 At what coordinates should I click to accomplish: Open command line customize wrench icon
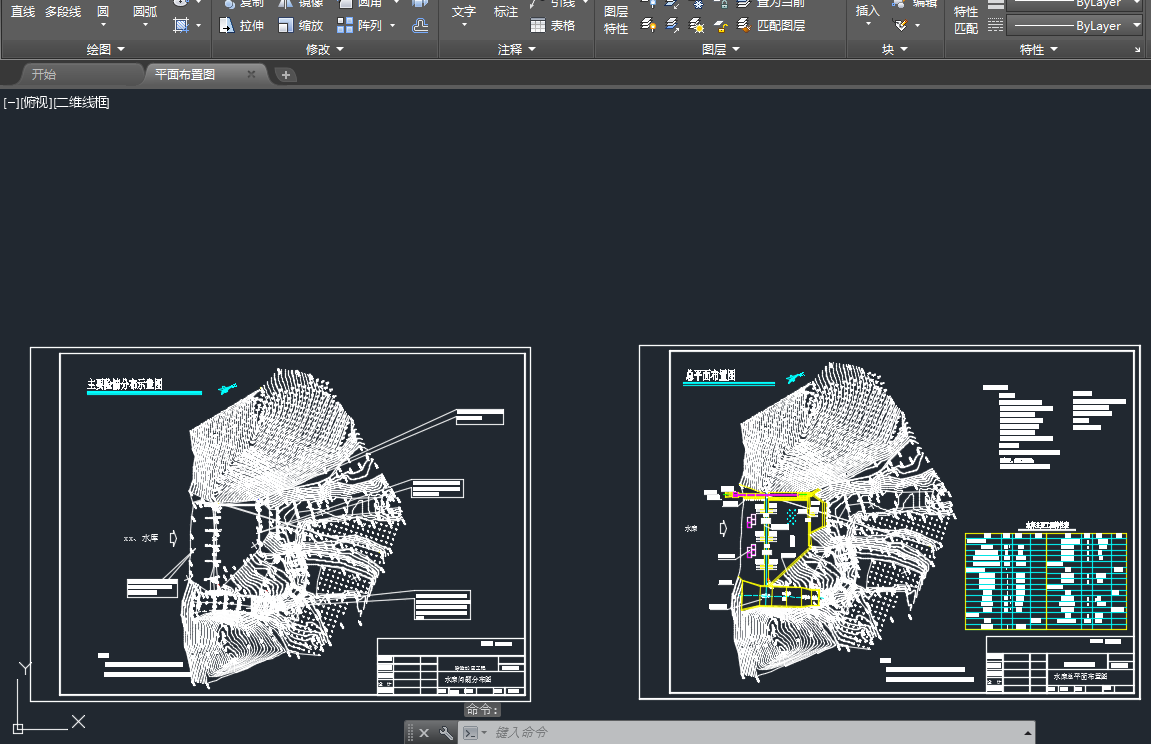(446, 733)
